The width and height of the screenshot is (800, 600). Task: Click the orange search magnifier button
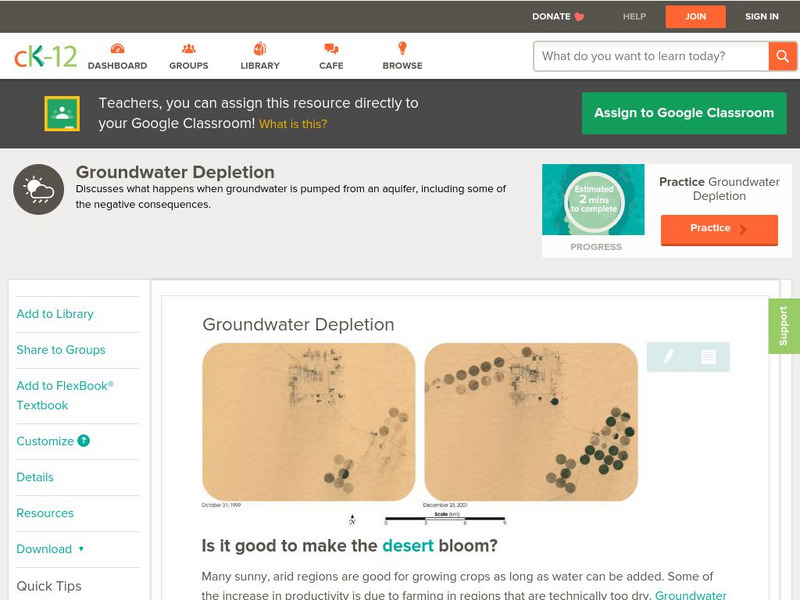point(782,56)
